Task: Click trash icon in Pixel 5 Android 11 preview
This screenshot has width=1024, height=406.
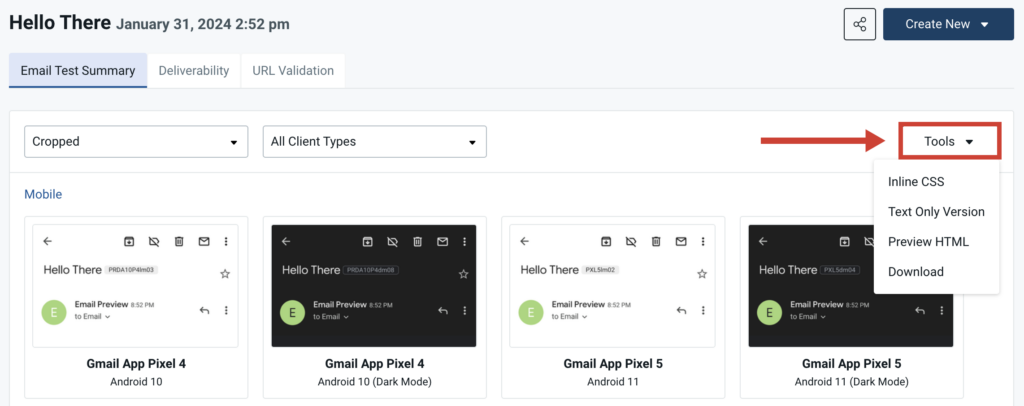Action: coord(655,241)
